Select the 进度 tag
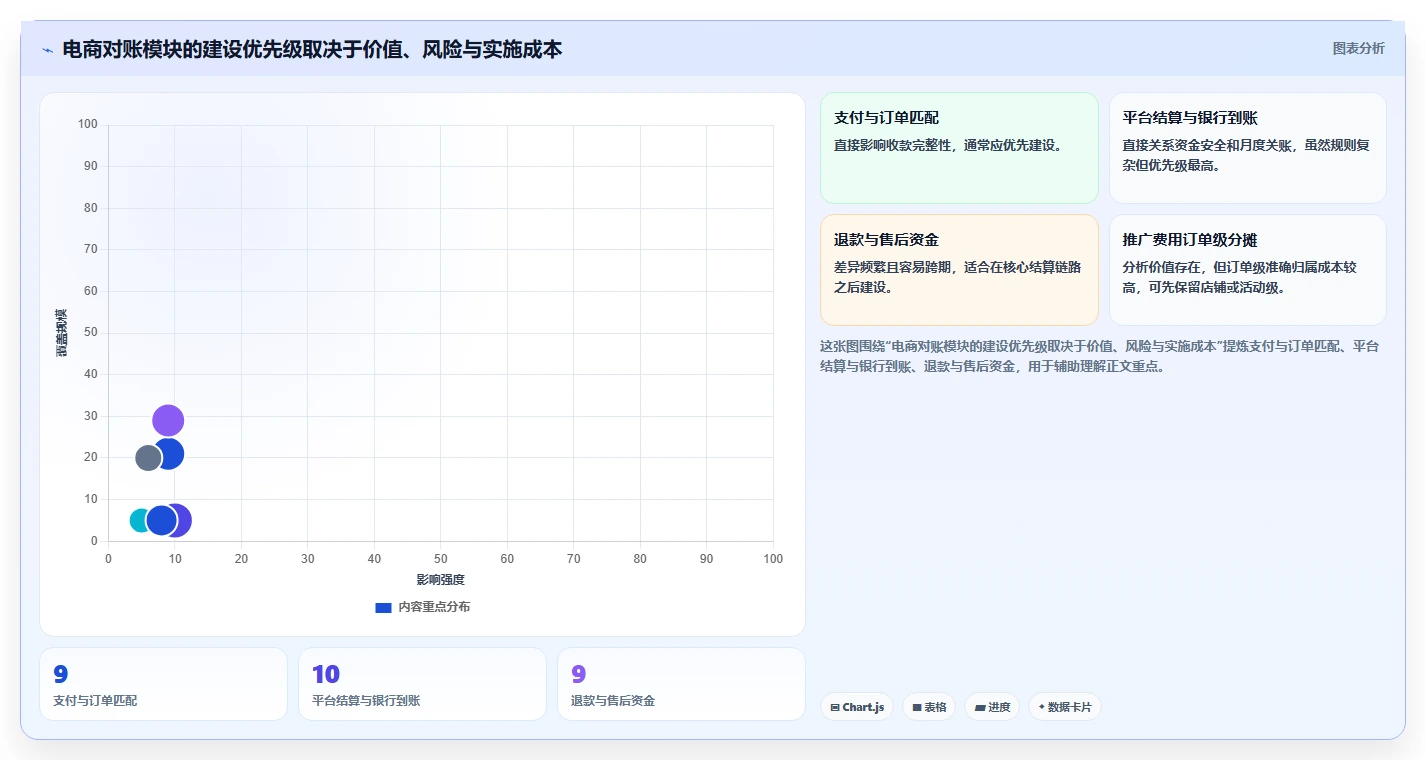 [992, 707]
